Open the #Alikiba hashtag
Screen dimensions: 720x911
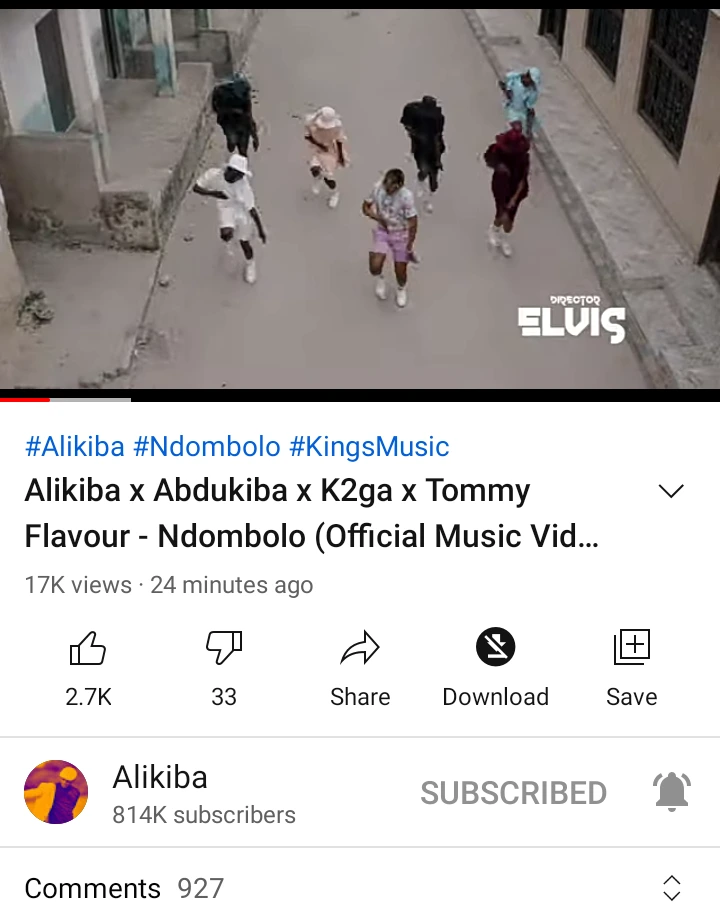point(75,447)
